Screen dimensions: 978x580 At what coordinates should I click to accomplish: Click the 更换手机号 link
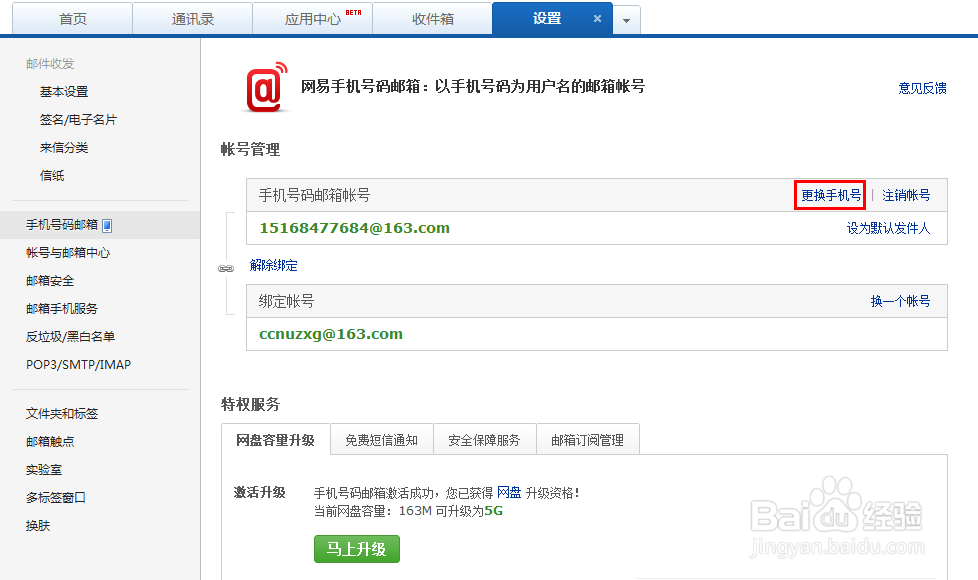point(830,195)
